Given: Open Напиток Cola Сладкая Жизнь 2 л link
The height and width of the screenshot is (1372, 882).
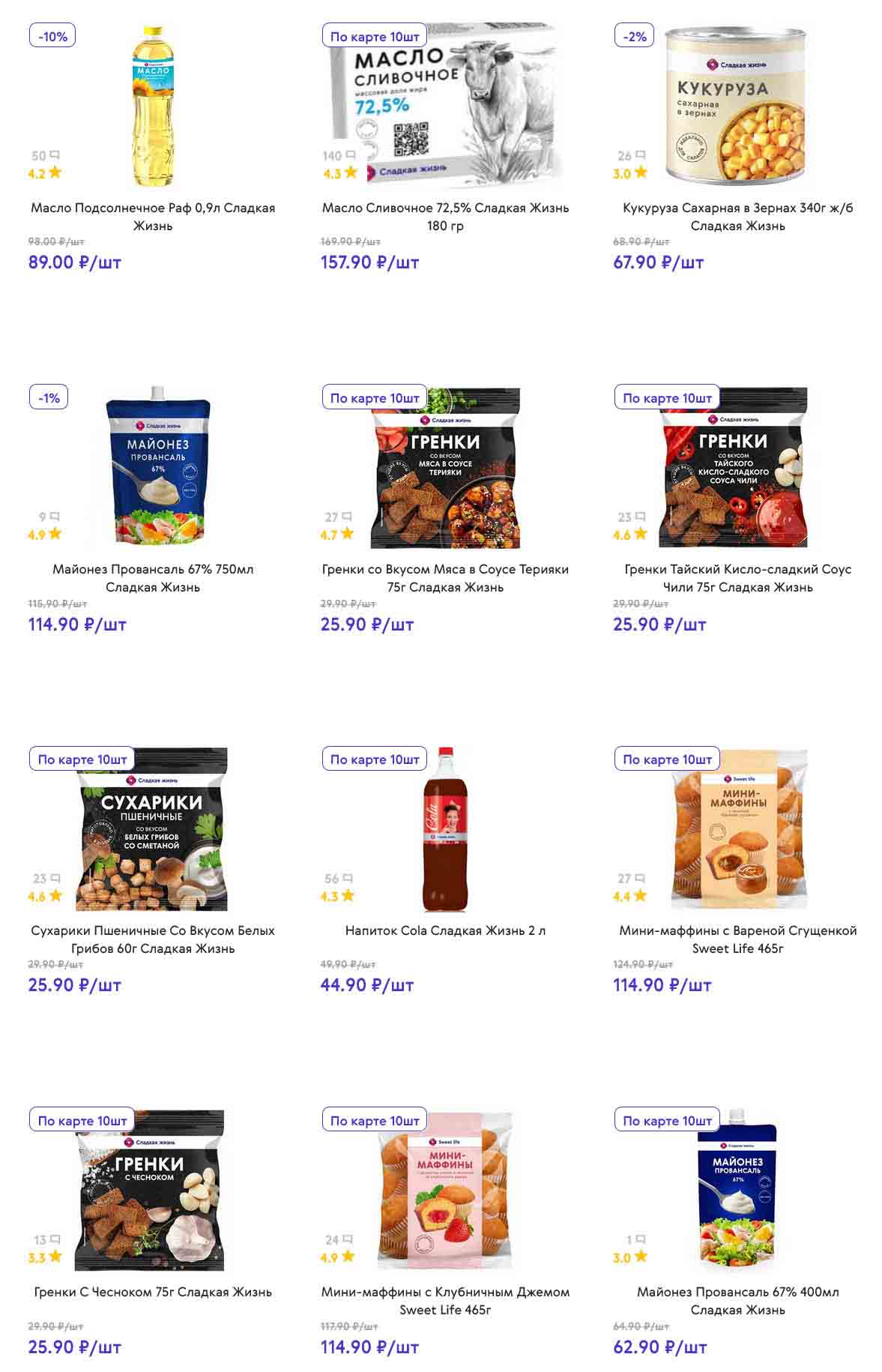Looking at the screenshot, I should pos(445,930).
